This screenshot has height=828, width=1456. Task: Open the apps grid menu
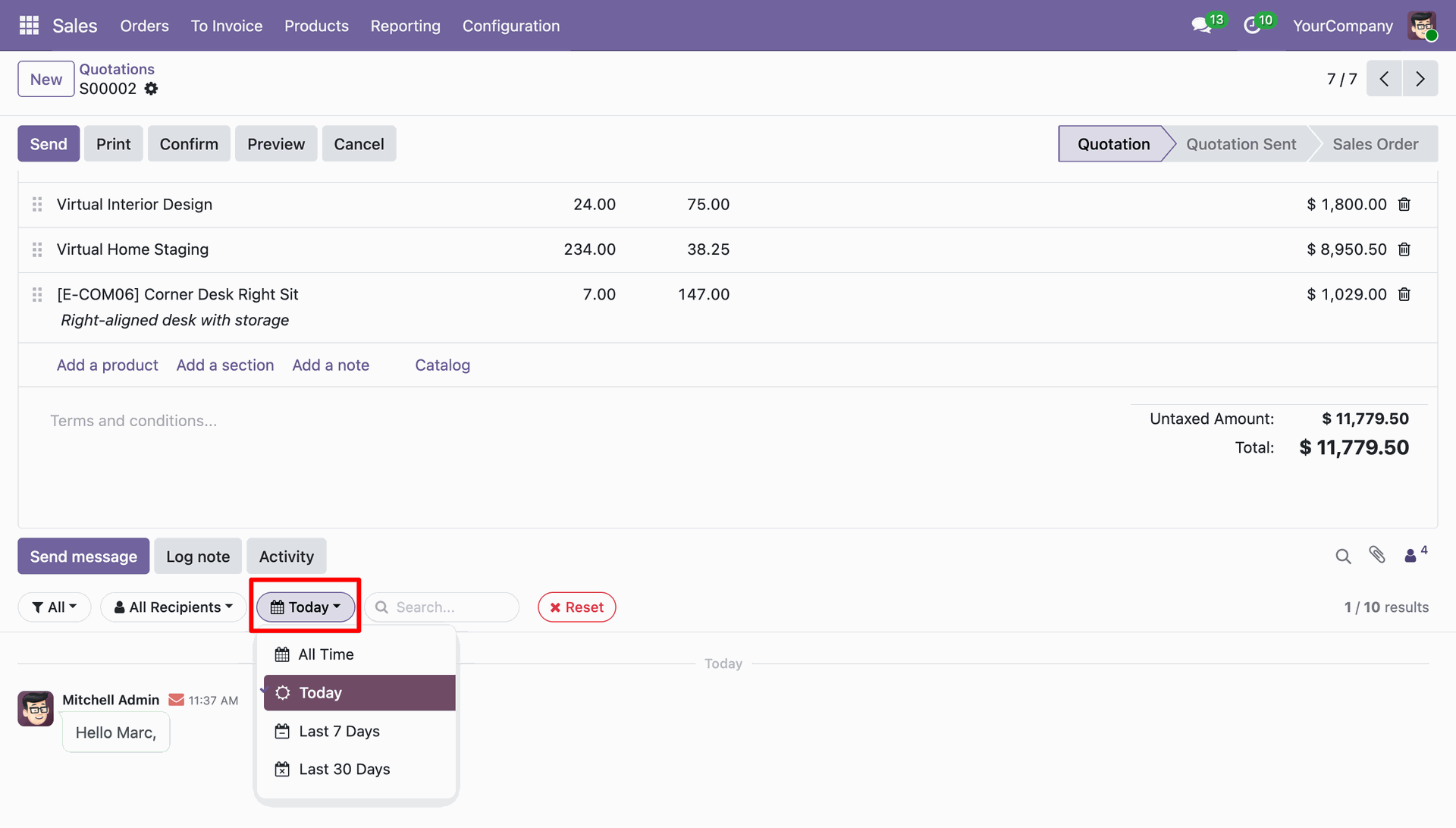[x=29, y=26]
